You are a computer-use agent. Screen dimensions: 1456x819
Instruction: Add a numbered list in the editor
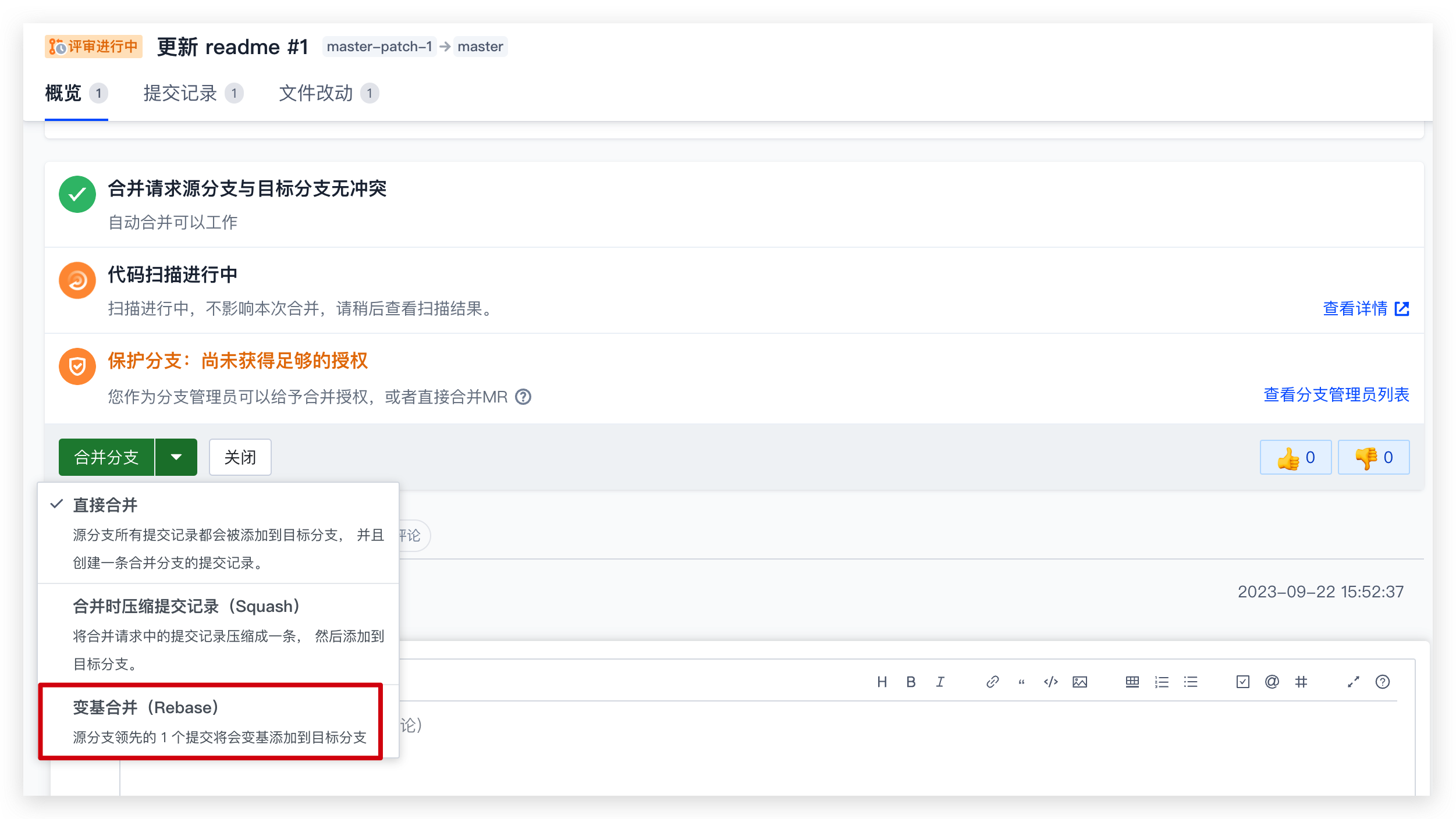pos(1162,682)
